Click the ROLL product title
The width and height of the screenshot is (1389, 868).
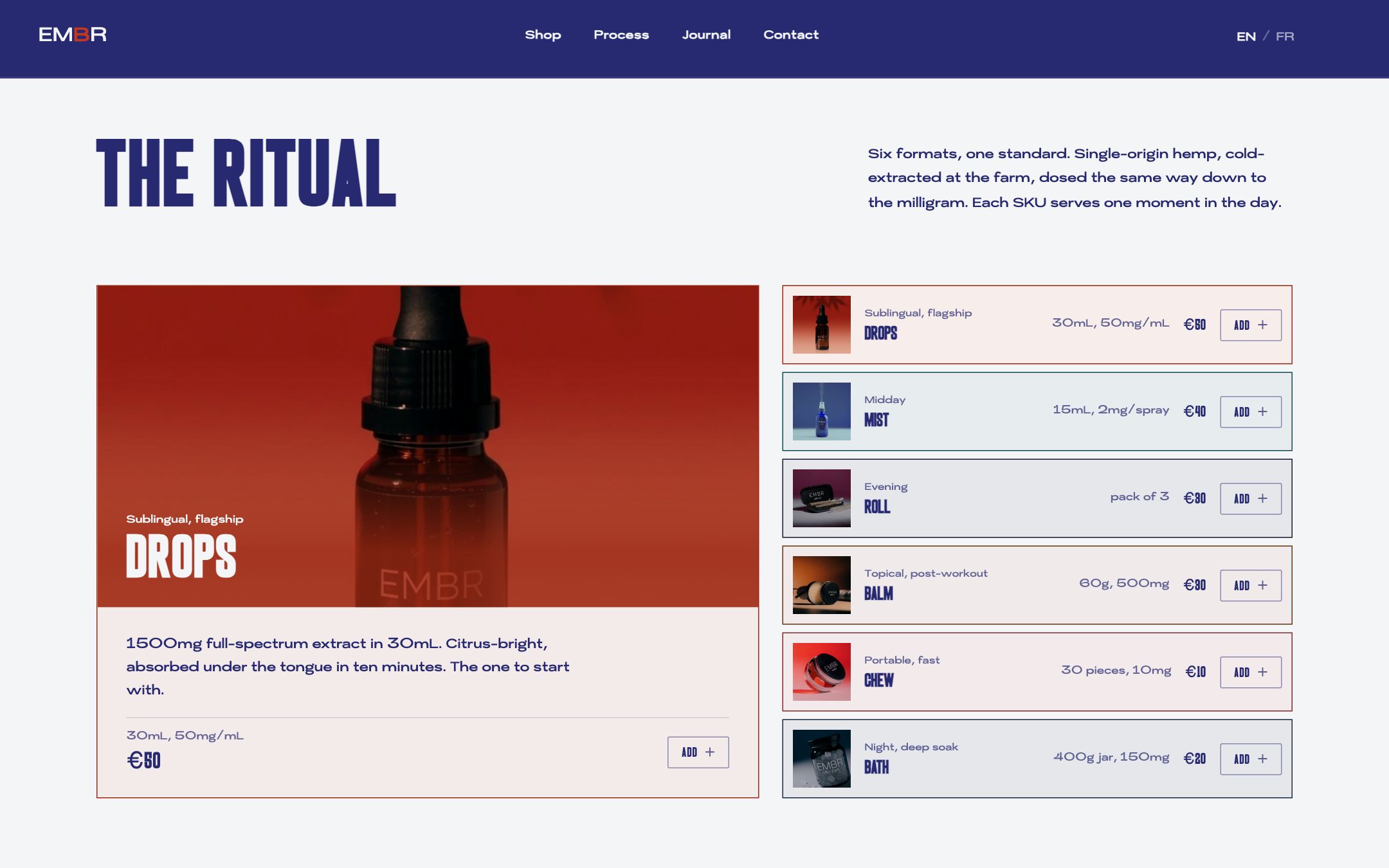coord(877,507)
